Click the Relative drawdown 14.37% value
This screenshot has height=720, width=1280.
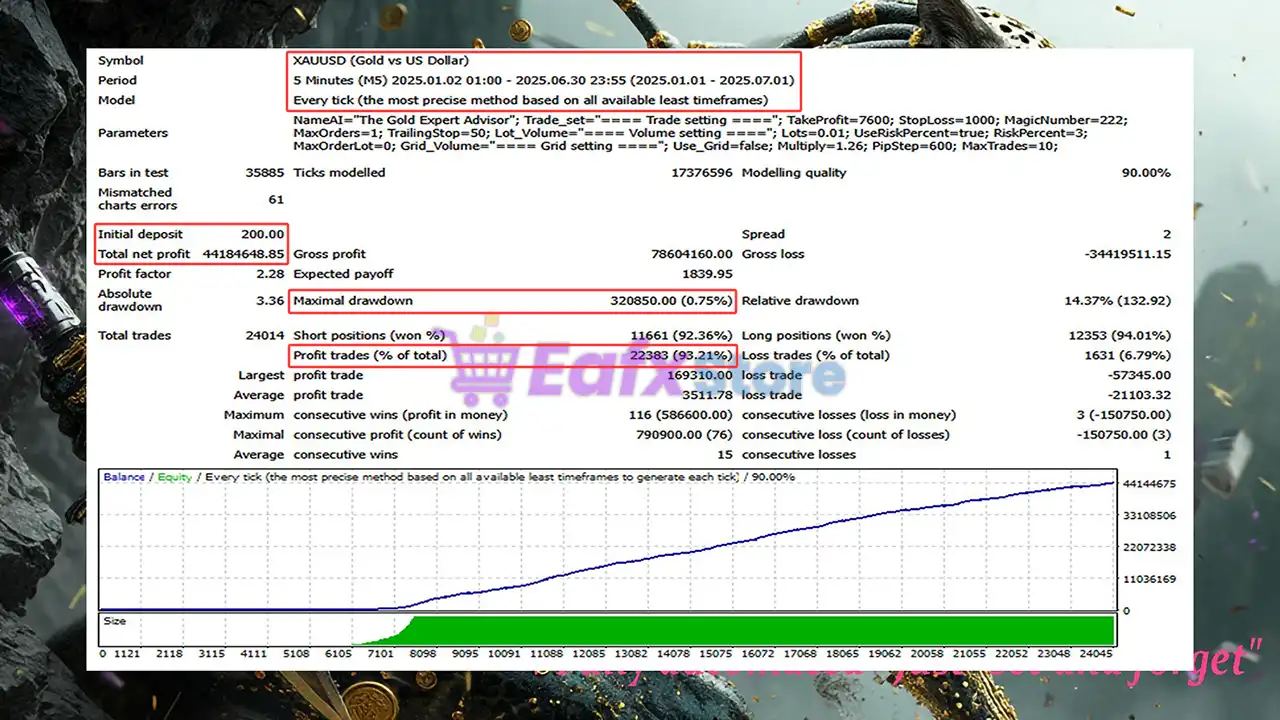(x=1117, y=300)
